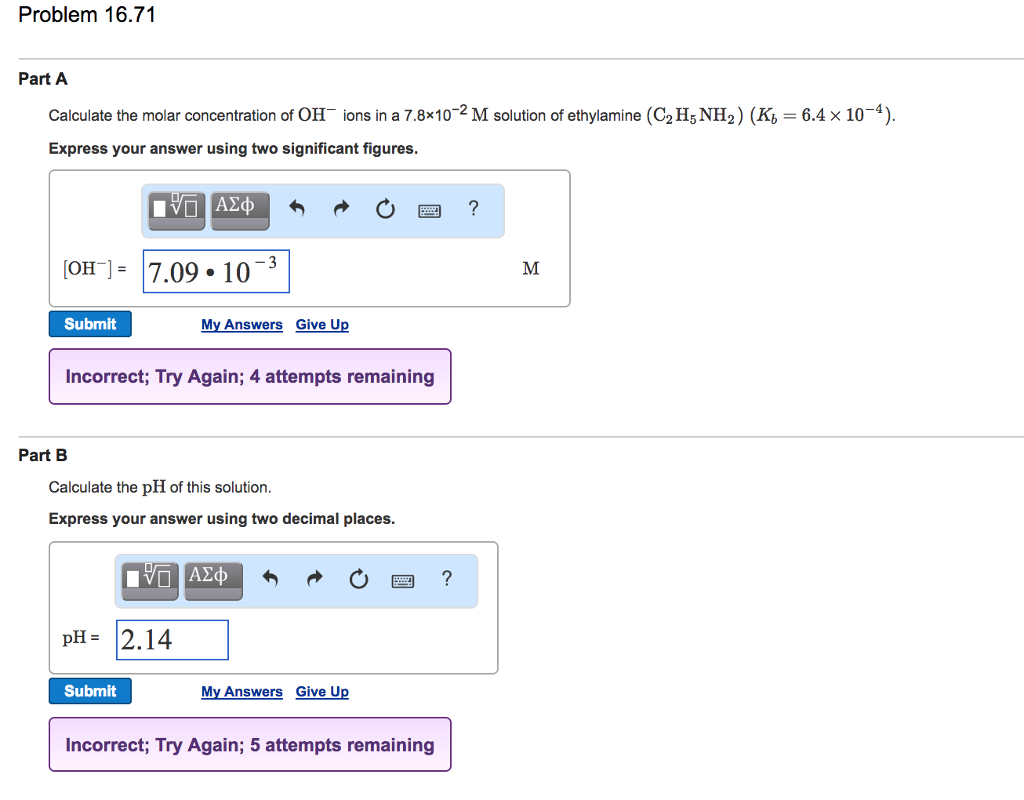Screen dimensions: 1024x800
Task: Submit the Part A answer
Action: 90,324
